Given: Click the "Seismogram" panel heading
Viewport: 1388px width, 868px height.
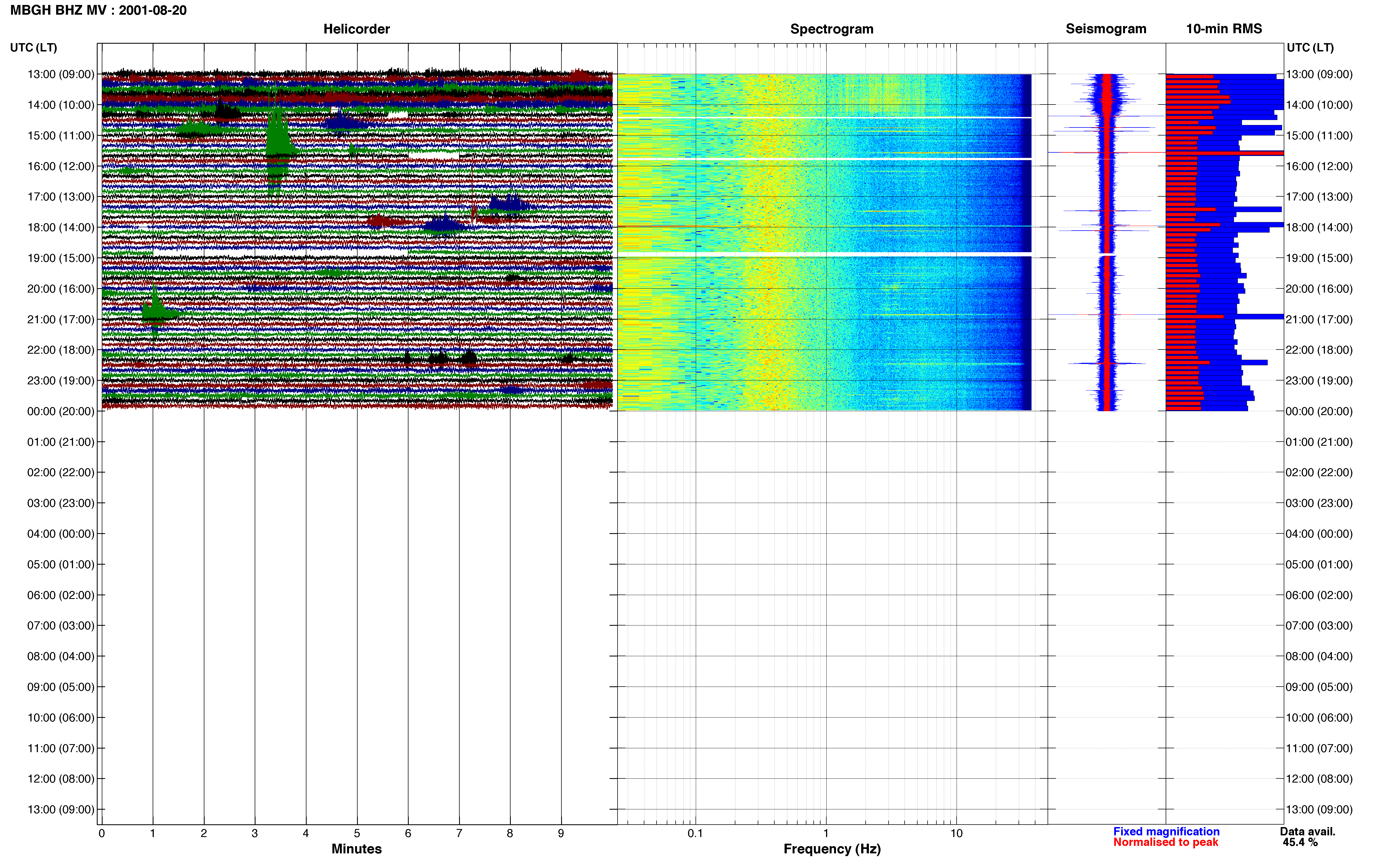Looking at the screenshot, I should click(x=1106, y=29).
